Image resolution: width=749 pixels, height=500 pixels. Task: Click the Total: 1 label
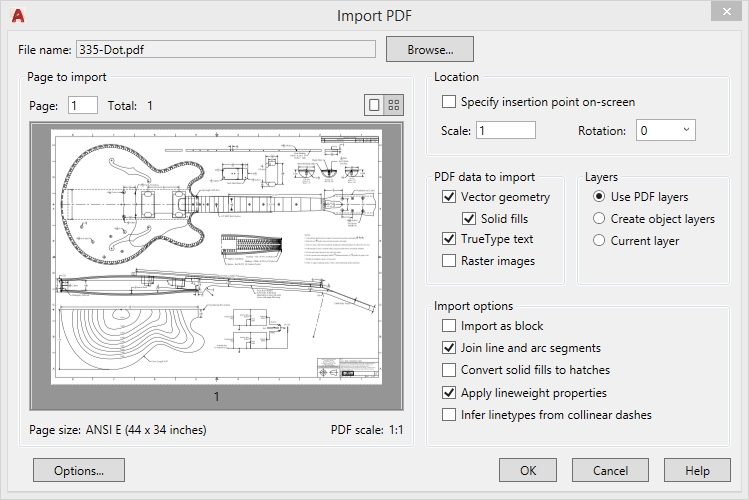[x=130, y=106]
